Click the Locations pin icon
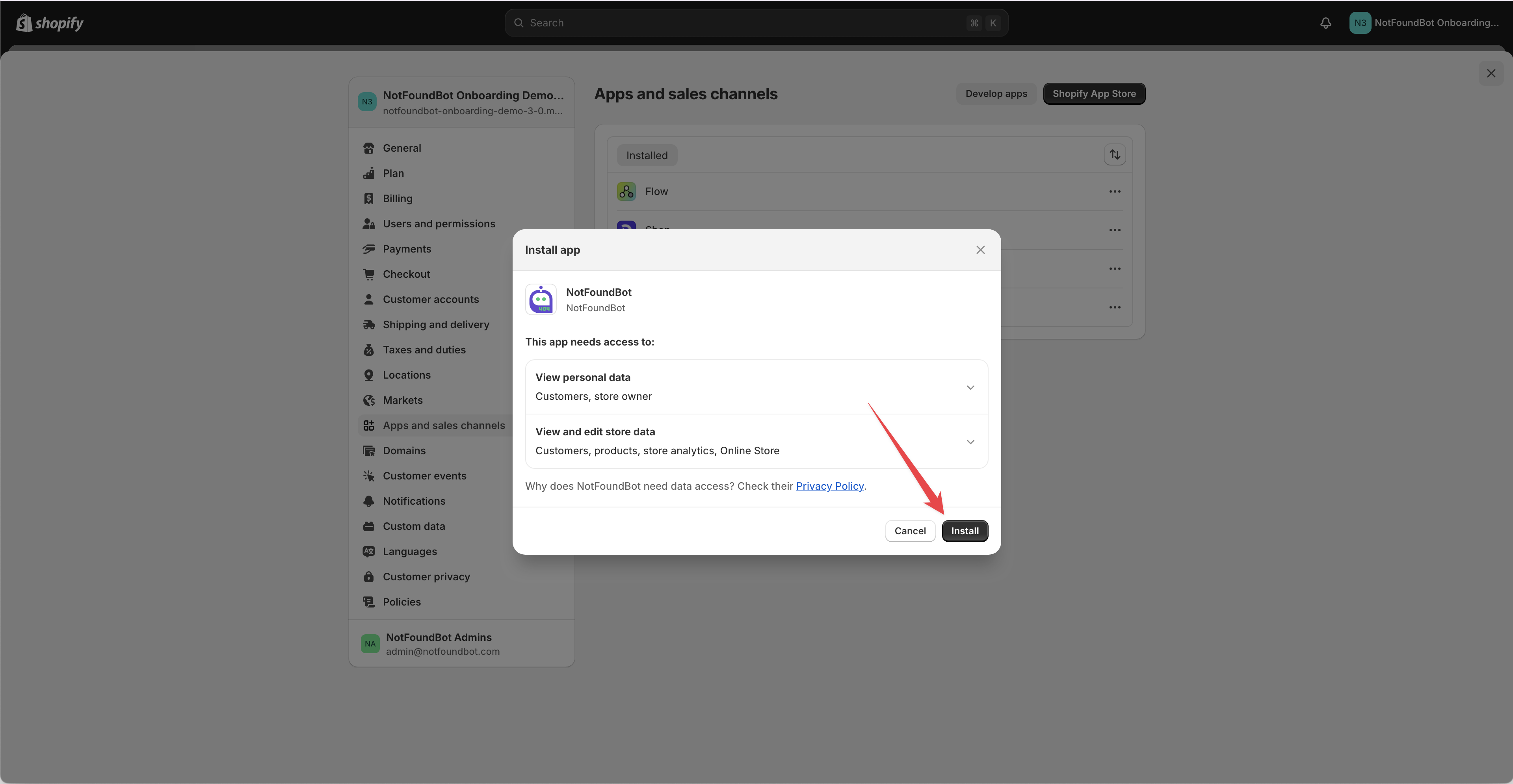The width and height of the screenshot is (1513, 784). (369, 375)
